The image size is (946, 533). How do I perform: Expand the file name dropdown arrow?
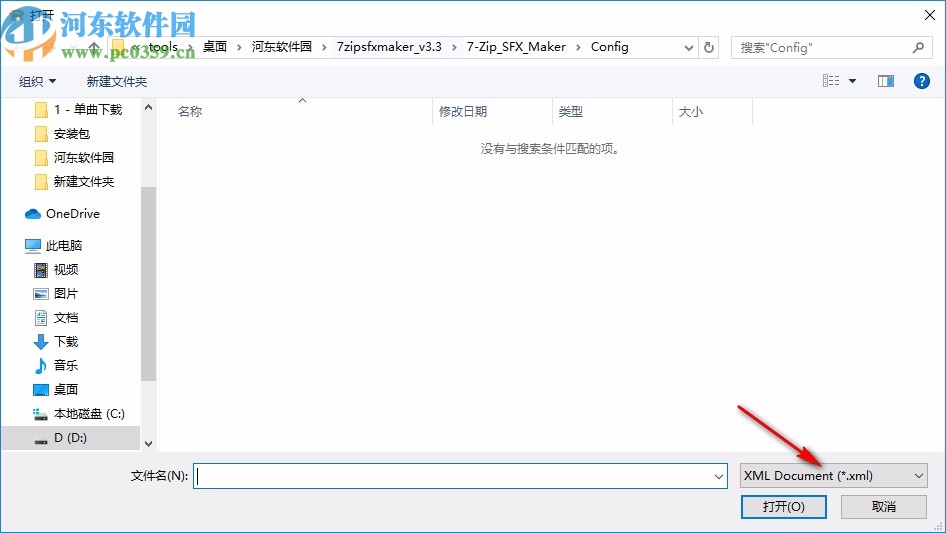719,476
